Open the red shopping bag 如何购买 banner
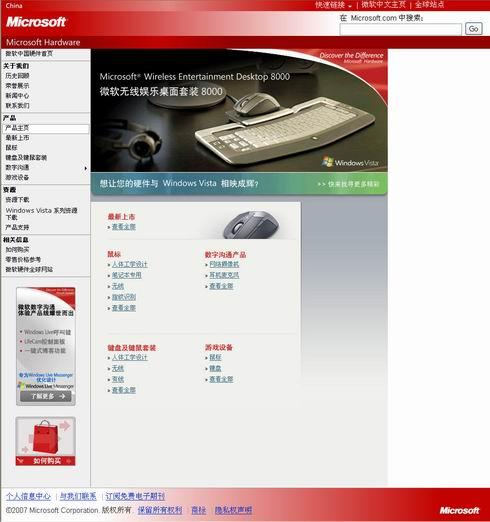 point(45,441)
